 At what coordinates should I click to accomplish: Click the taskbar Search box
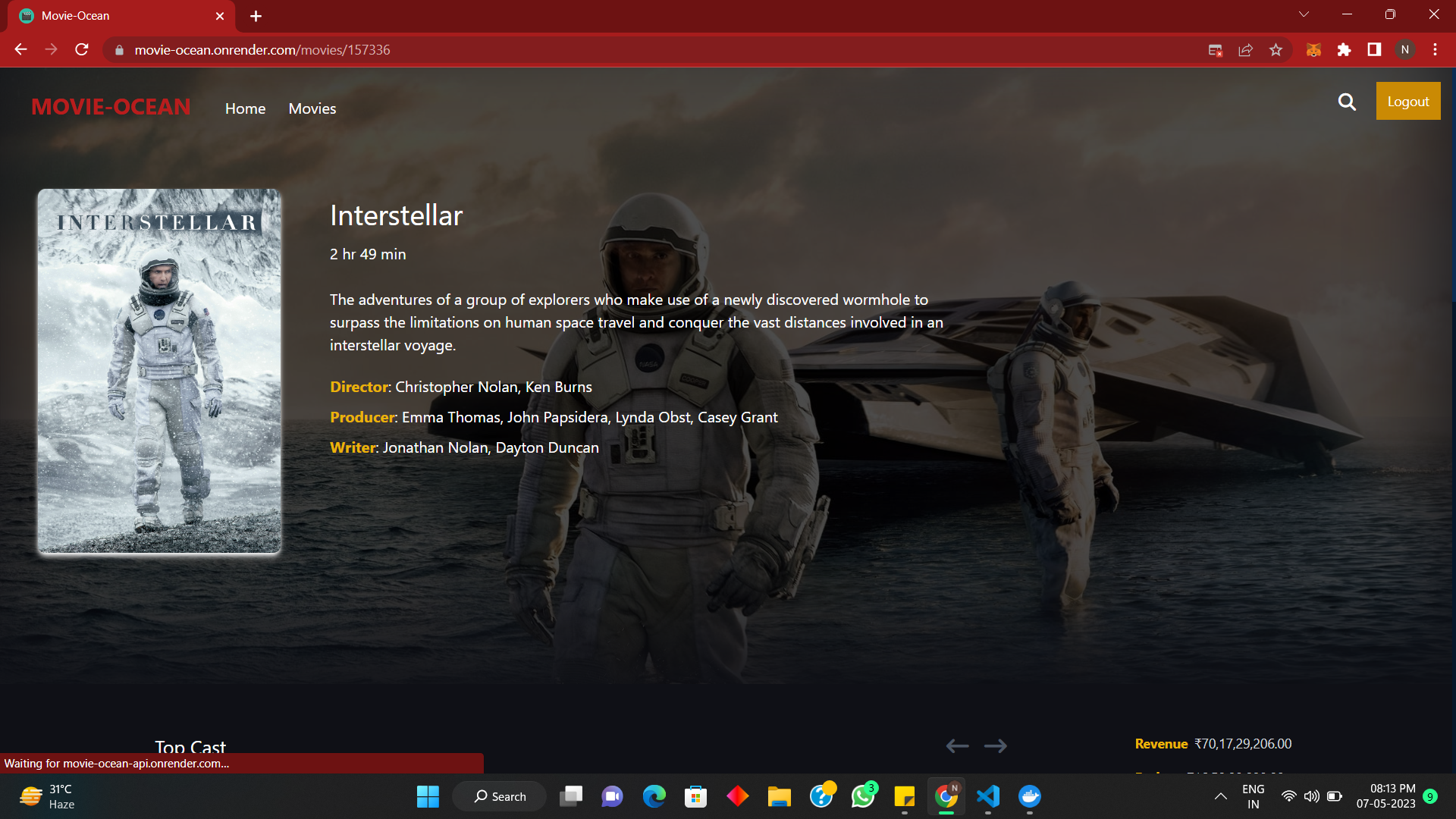pos(500,796)
